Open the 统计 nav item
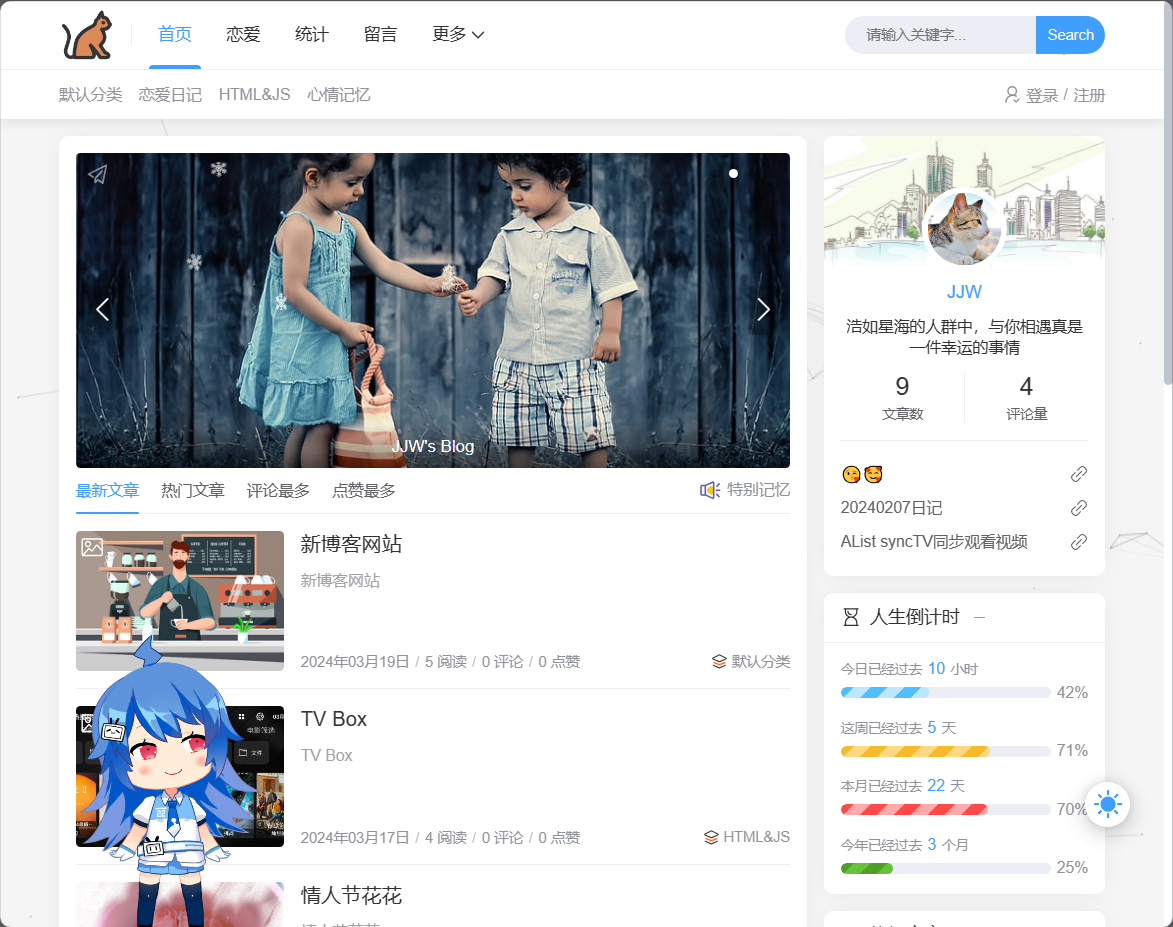The image size is (1173, 927). pyautogui.click(x=312, y=34)
